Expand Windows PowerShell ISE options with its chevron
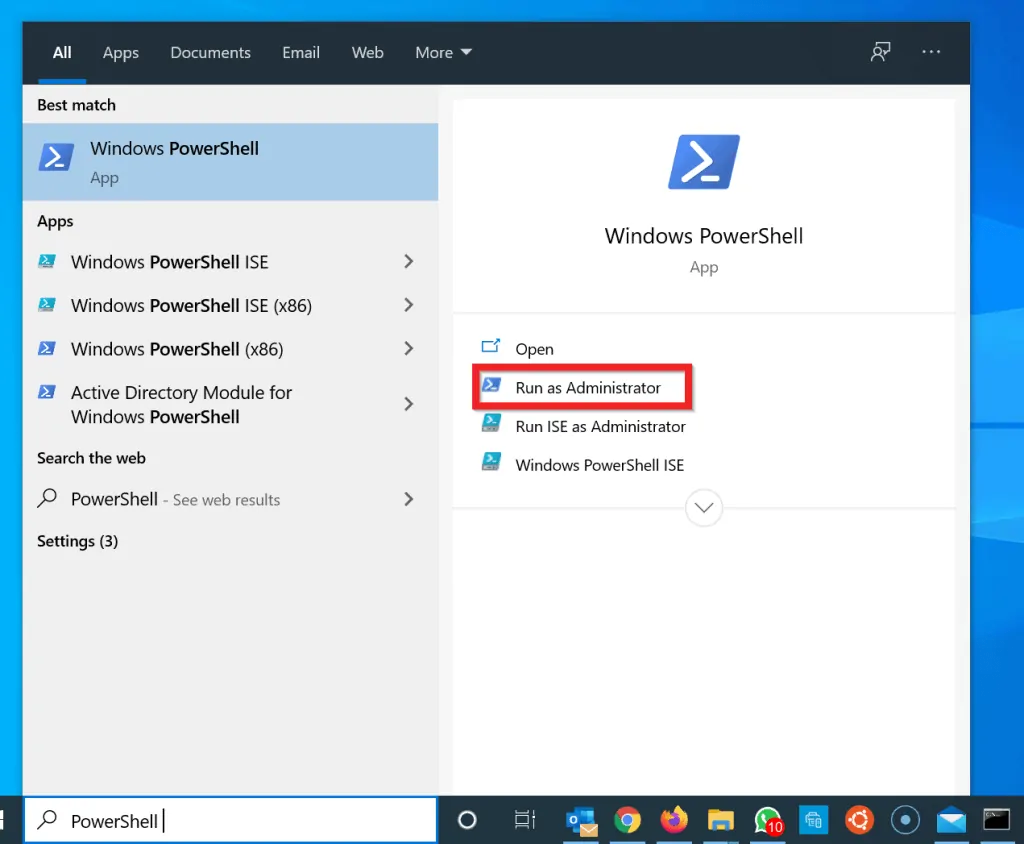The height and width of the screenshot is (844, 1024). pyautogui.click(x=409, y=261)
